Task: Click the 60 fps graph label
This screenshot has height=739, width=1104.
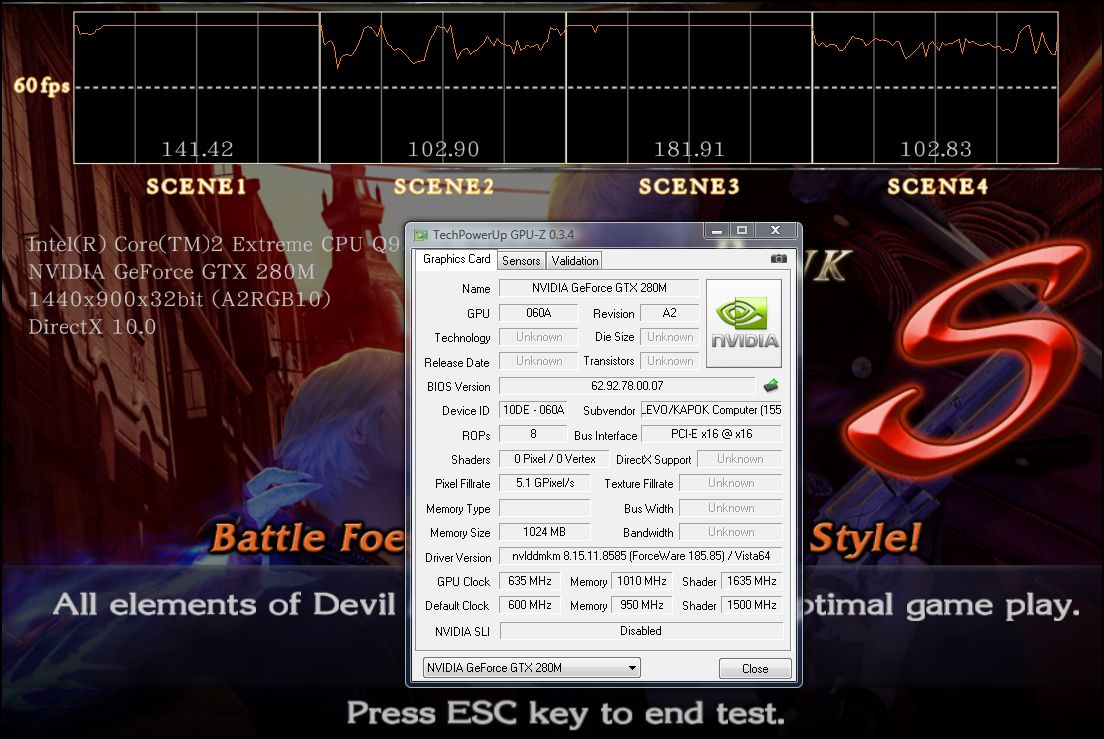Action: point(42,85)
